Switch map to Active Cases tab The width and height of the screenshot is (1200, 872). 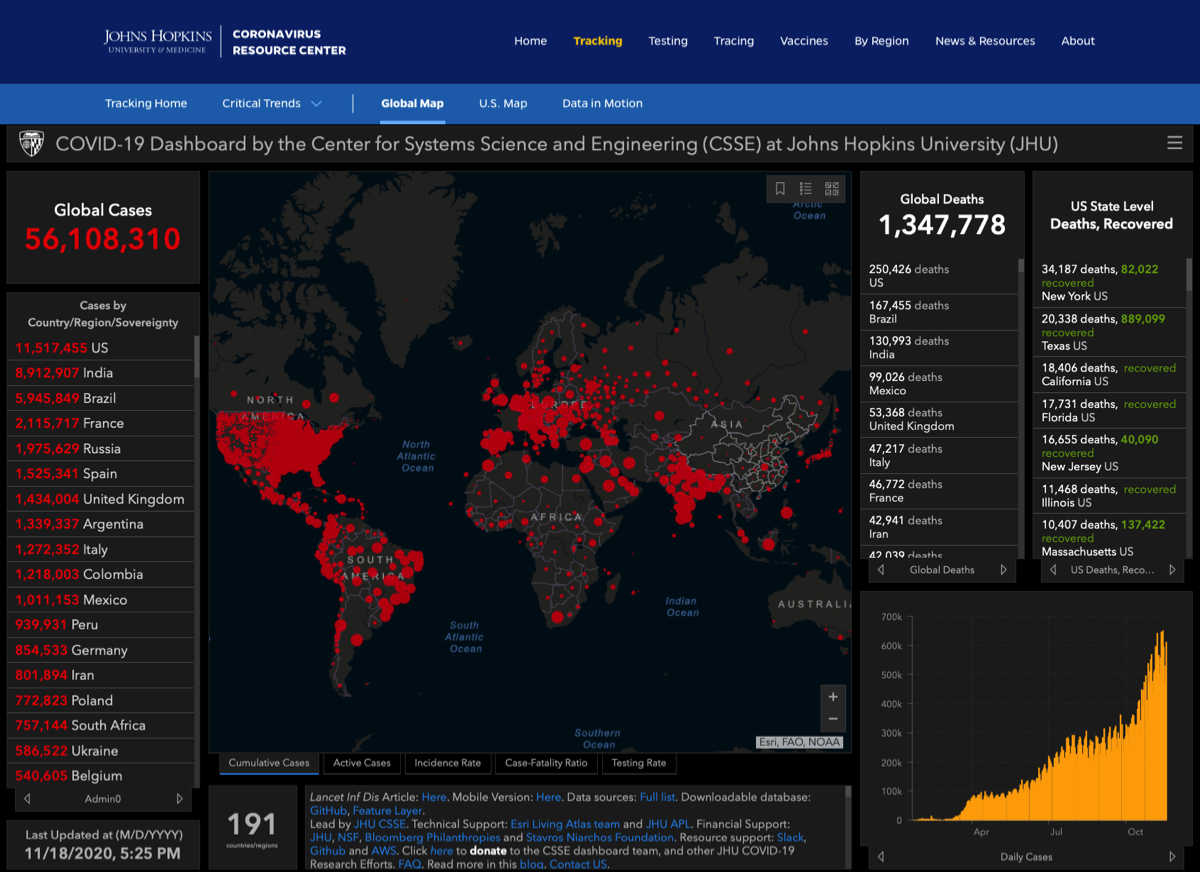(x=362, y=763)
